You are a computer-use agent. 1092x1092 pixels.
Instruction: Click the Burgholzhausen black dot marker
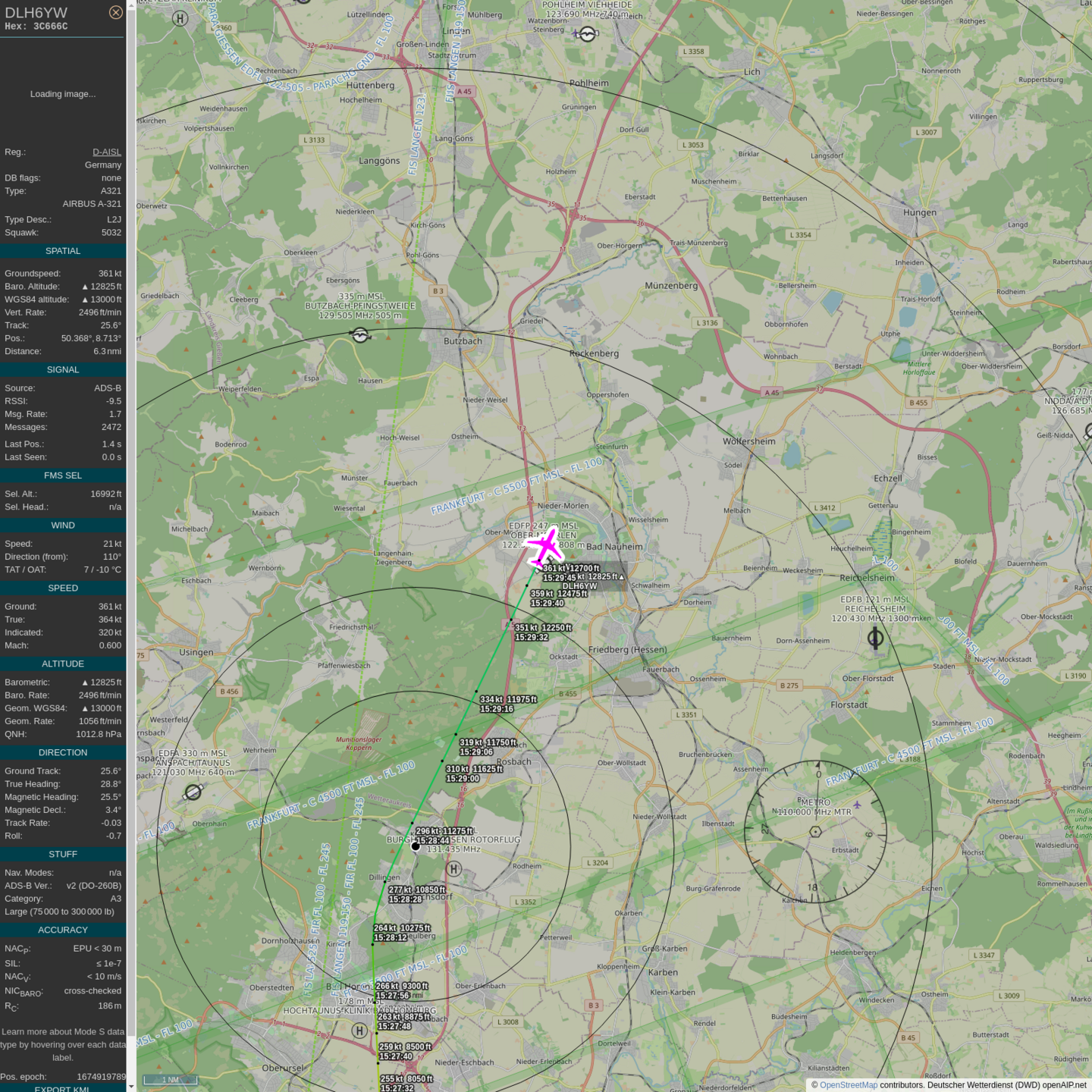coord(416,846)
